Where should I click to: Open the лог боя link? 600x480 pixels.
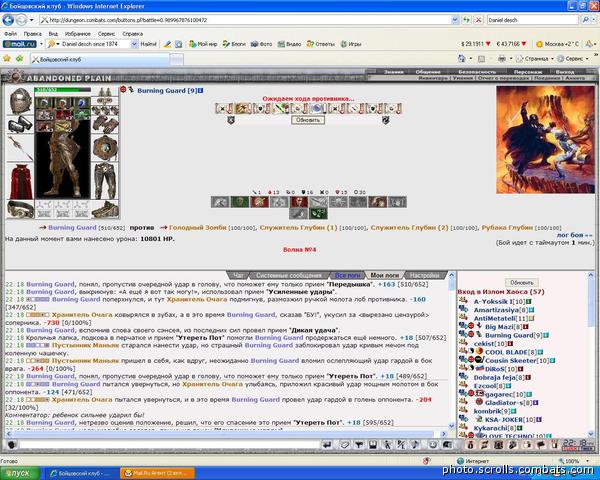(x=574, y=235)
